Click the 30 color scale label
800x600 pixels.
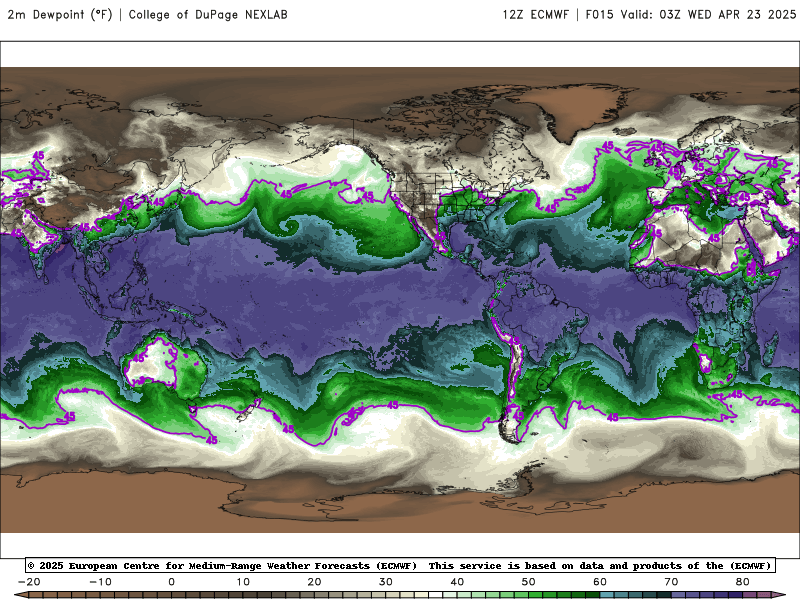386,582
